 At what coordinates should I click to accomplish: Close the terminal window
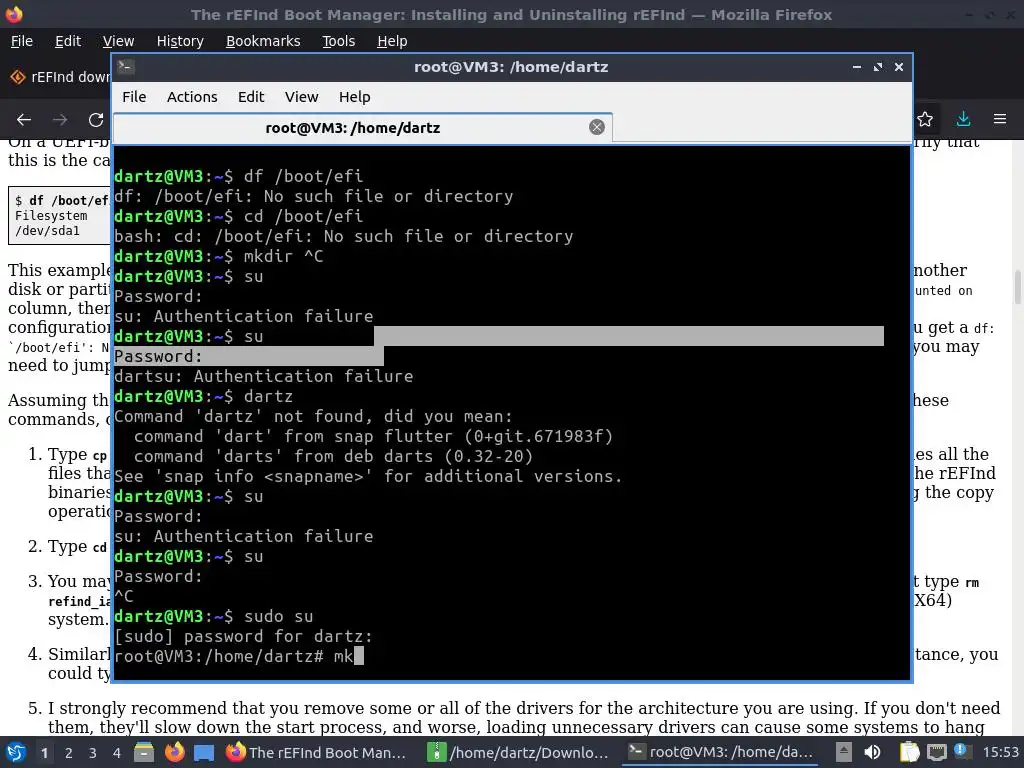pyautogui.click(x=899, y=67)
